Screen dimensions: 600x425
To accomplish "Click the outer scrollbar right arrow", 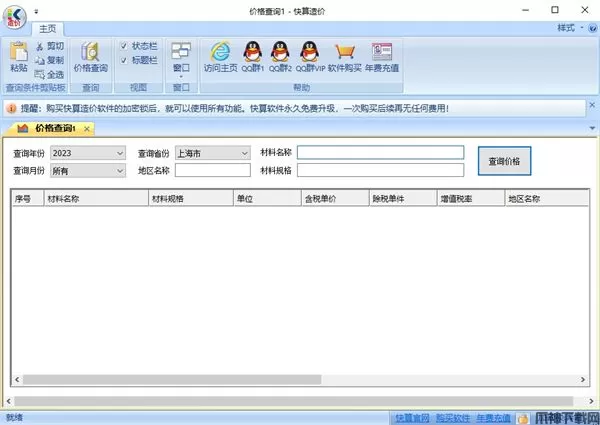I will click(593, 401).
